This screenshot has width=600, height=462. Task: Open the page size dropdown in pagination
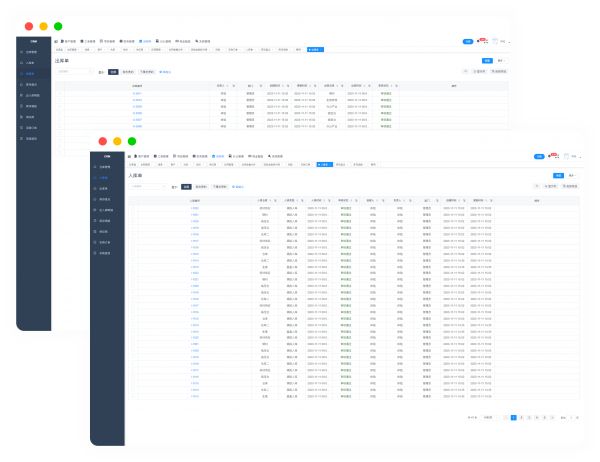click(x=487, y=417)
